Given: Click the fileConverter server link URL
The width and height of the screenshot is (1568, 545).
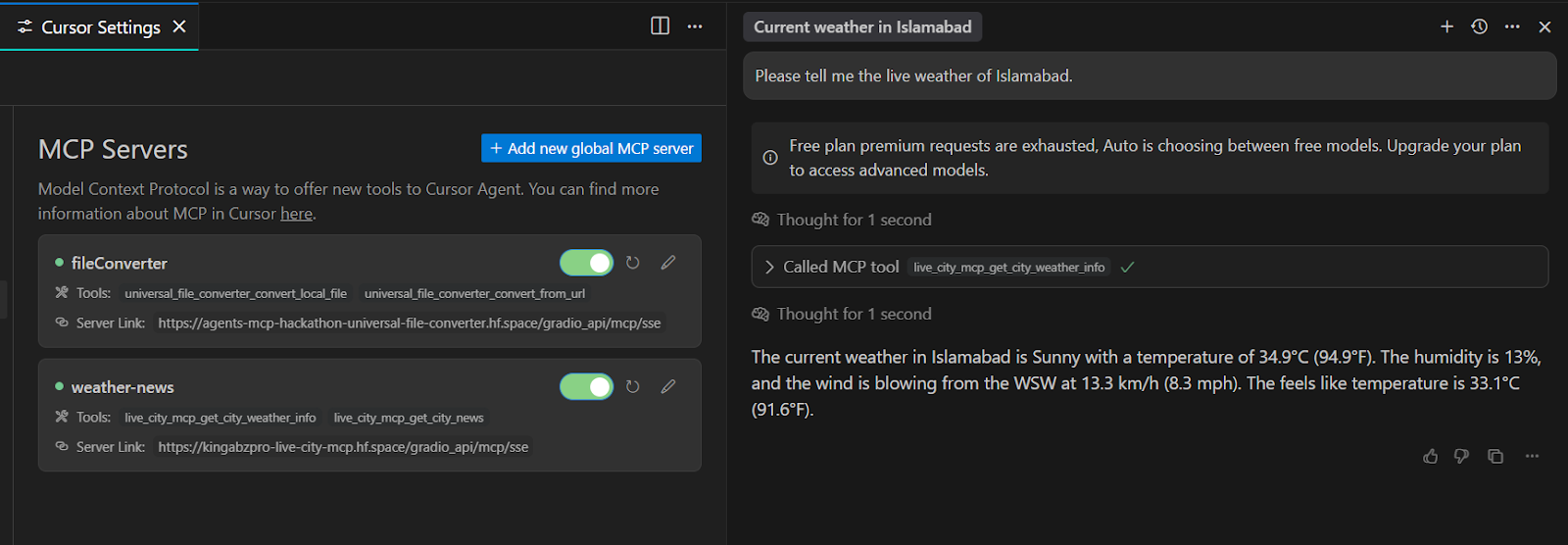Looking at the screenshot, I should 410,323.
